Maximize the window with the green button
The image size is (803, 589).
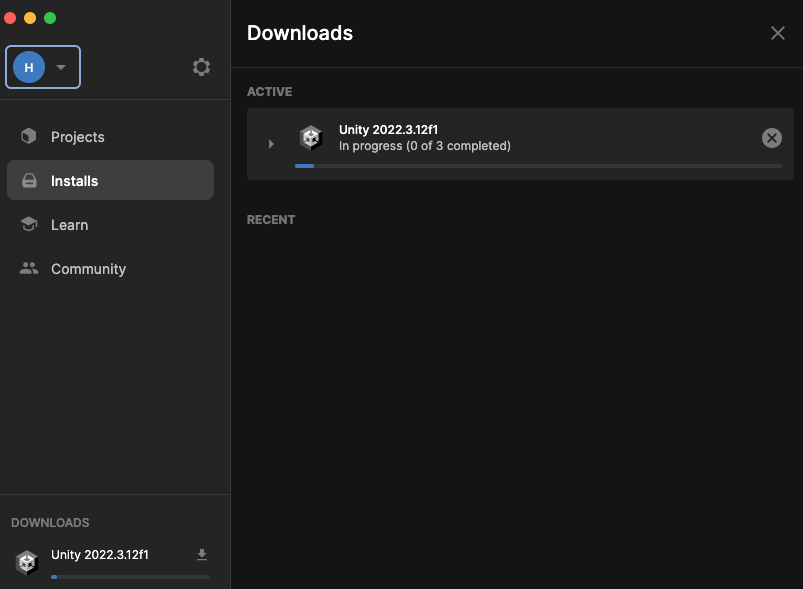click(50, 18)
